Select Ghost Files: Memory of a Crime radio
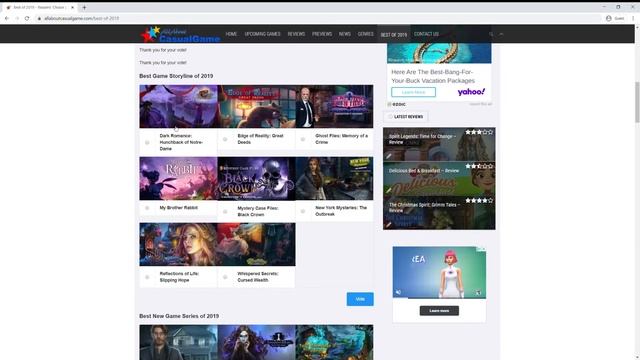 click(303, 139)
